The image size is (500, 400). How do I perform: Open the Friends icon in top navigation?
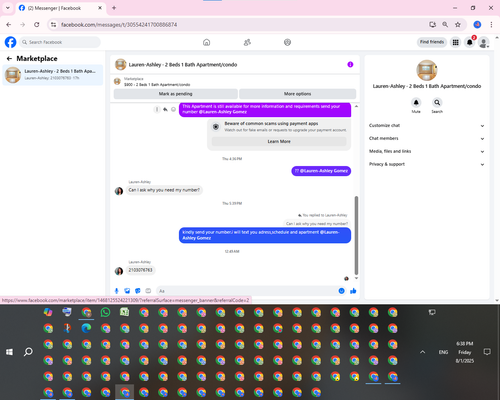click(247, 42)
